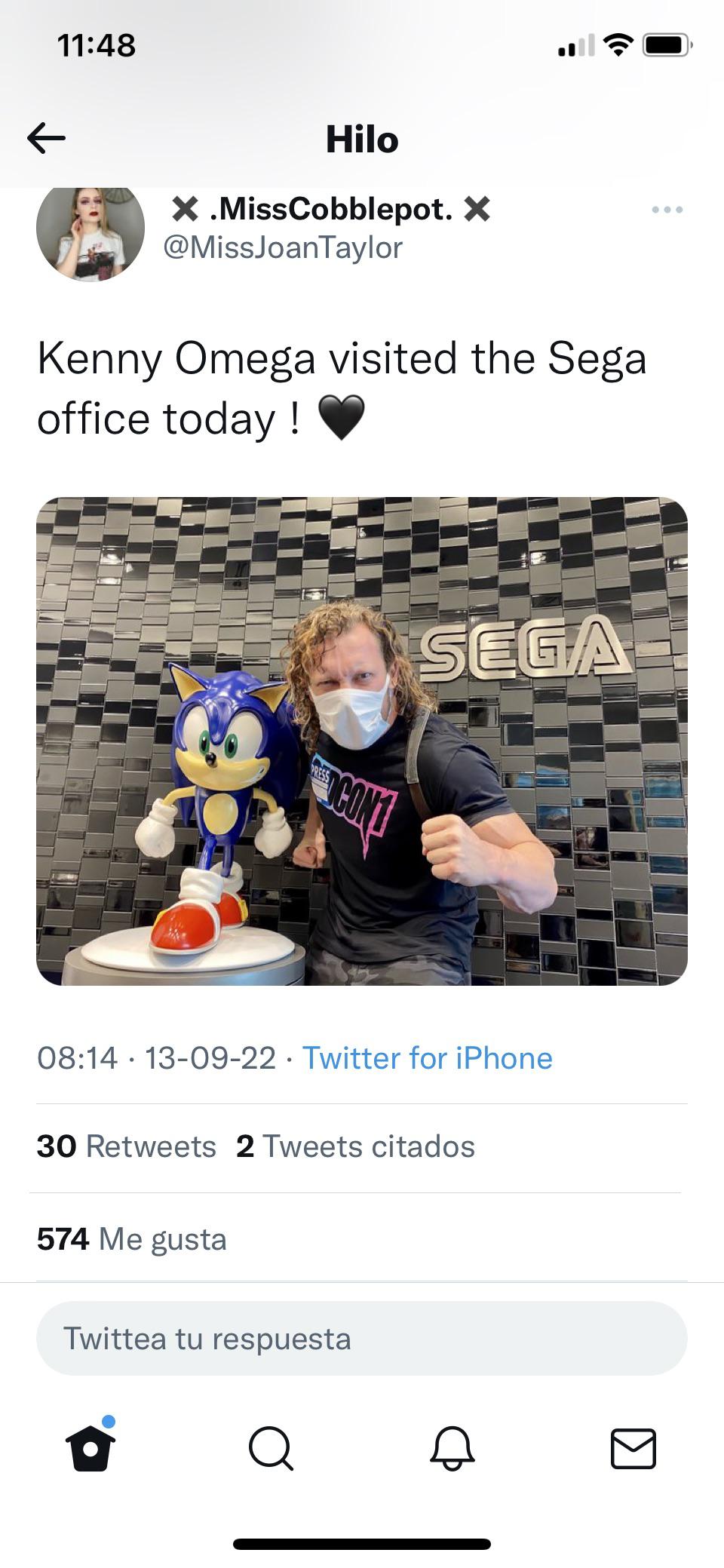Open the 2 Tweets citados list
724x1568 pixels.
tap(354, 1146)
